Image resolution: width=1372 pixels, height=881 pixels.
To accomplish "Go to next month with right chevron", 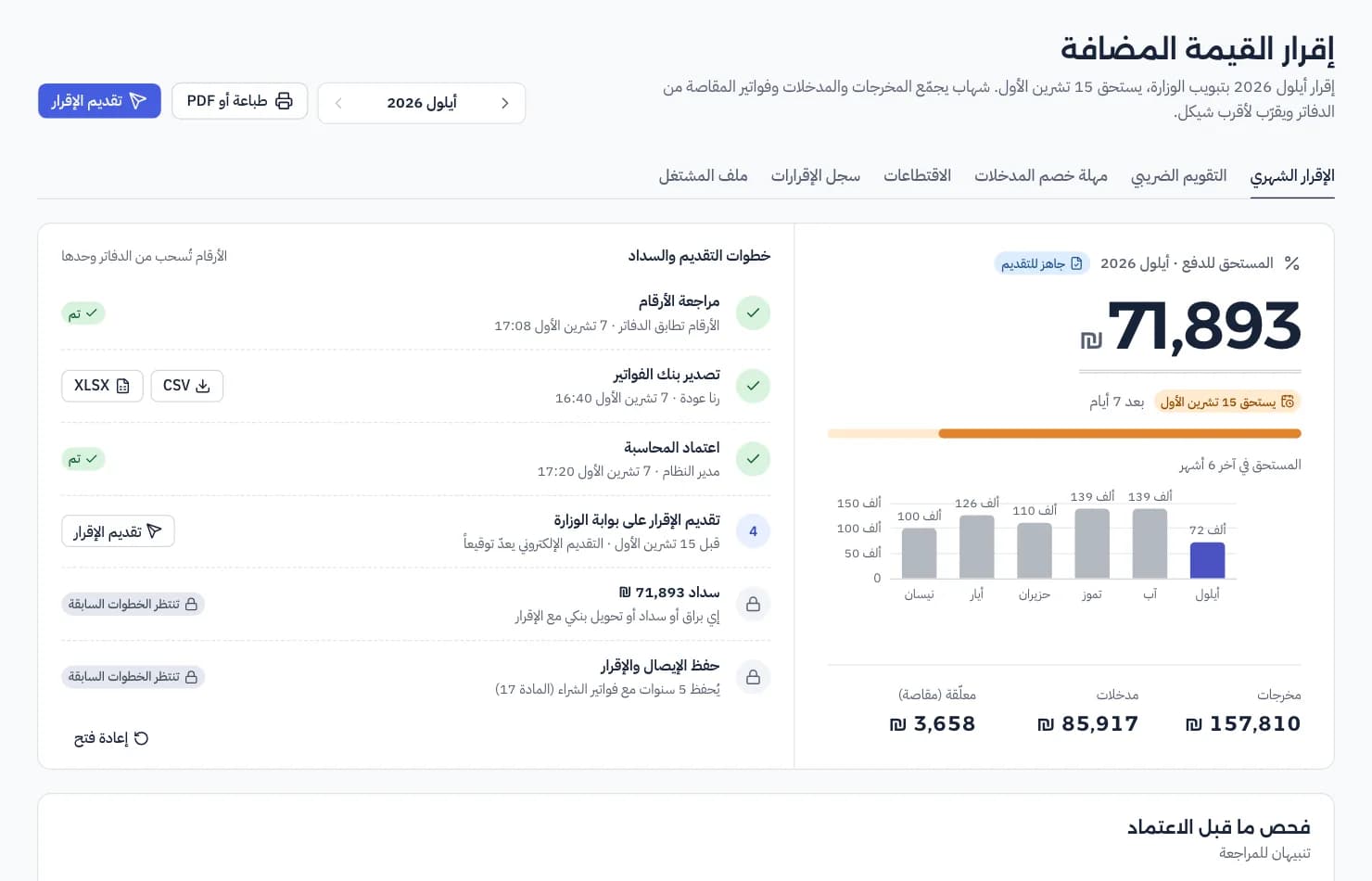I will 504,103.
